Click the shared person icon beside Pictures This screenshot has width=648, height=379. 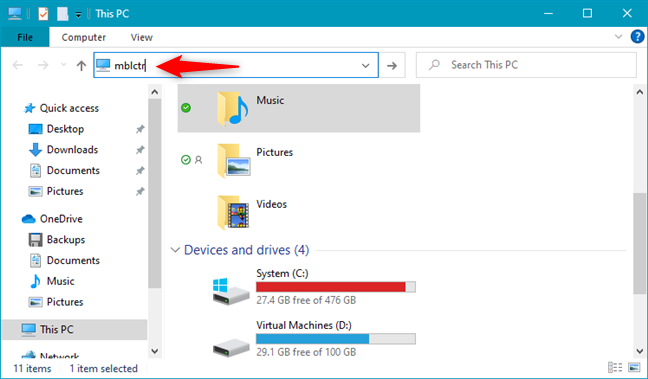(x=198, y=160)
